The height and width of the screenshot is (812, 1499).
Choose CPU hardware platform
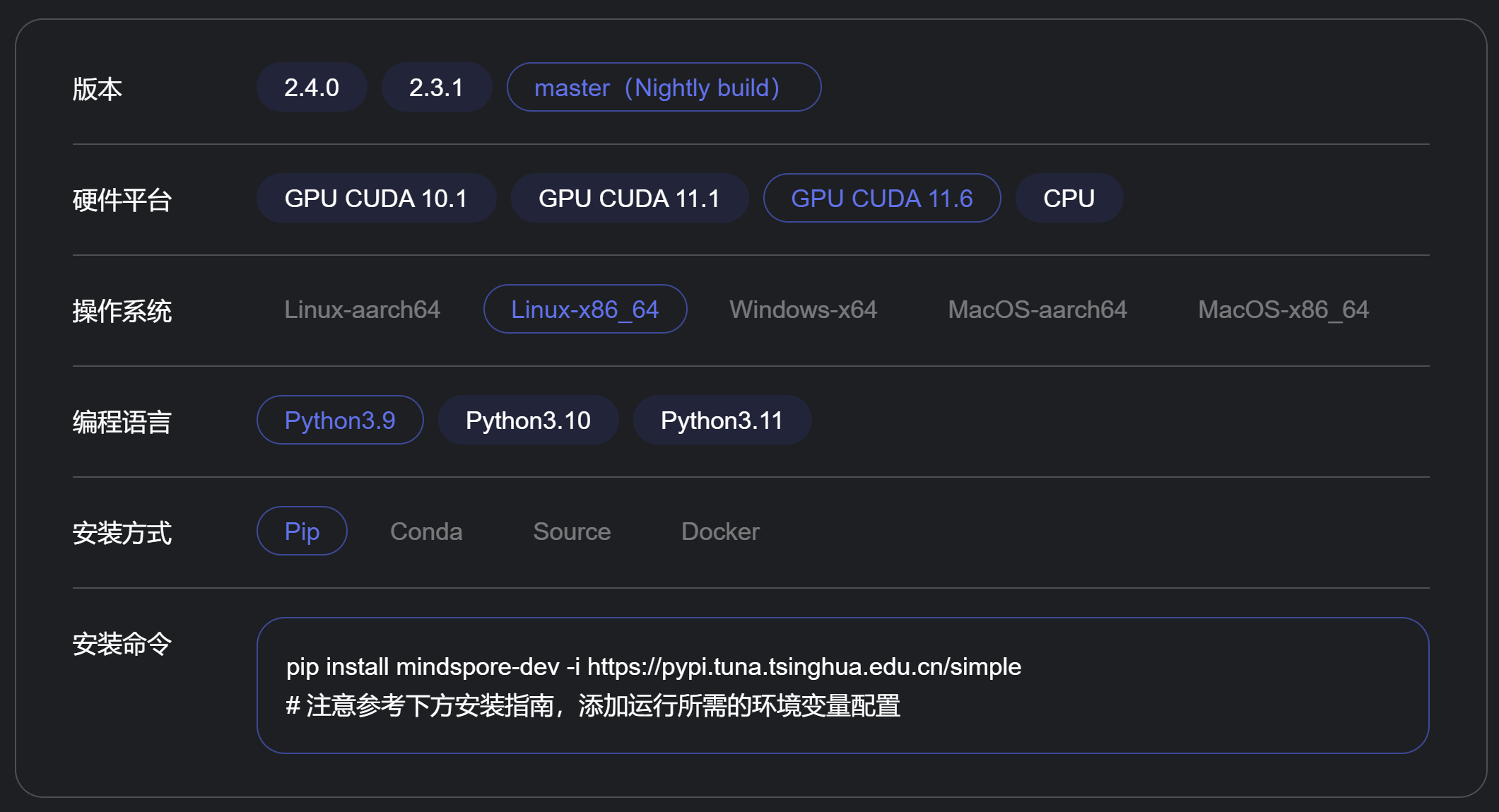pyautogui.click(x=1069, y=199)
